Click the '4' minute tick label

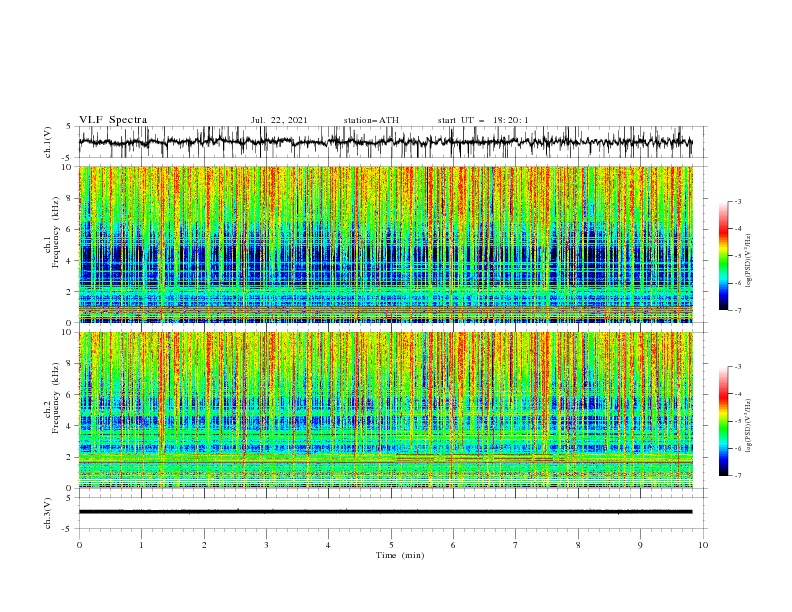328,545
